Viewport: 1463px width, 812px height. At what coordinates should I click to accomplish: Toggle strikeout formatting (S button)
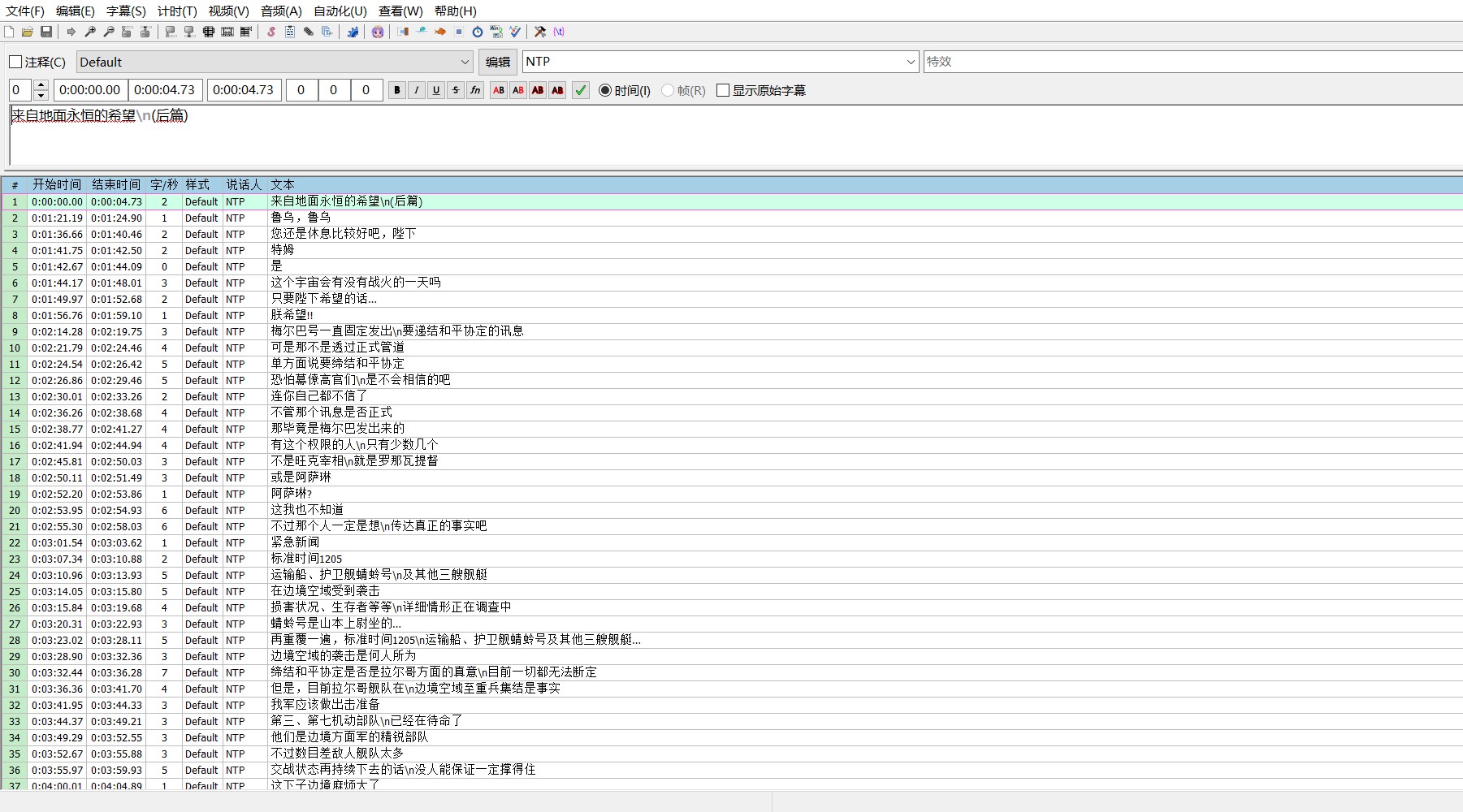(x=456, y=90)
